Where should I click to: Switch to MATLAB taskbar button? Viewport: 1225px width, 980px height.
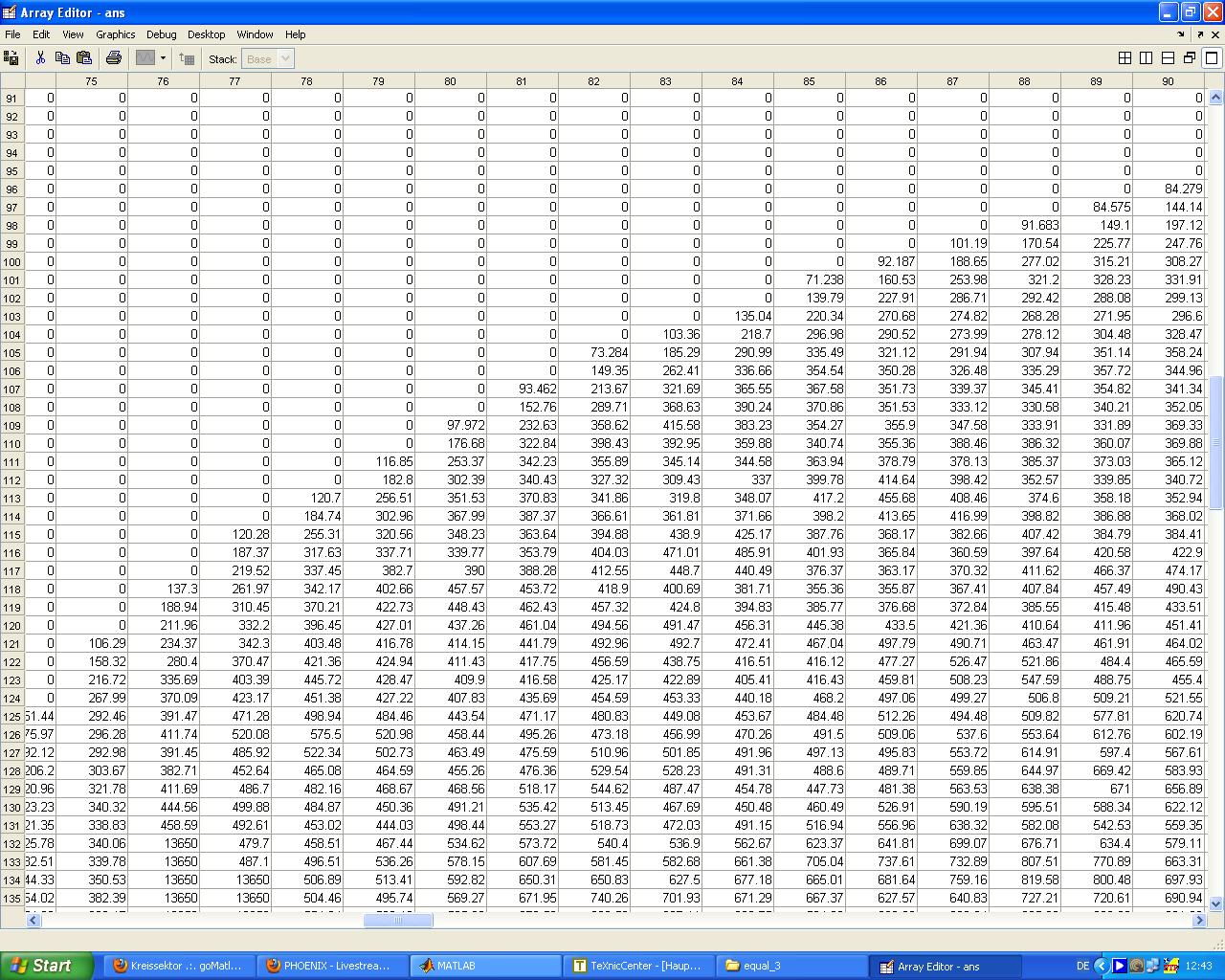tap(486, 966)
